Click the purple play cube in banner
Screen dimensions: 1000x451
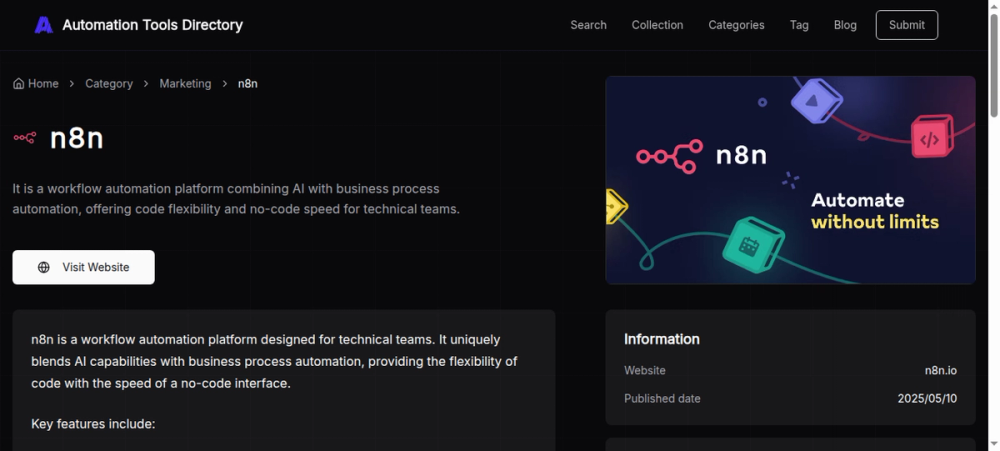coord(816,100)
